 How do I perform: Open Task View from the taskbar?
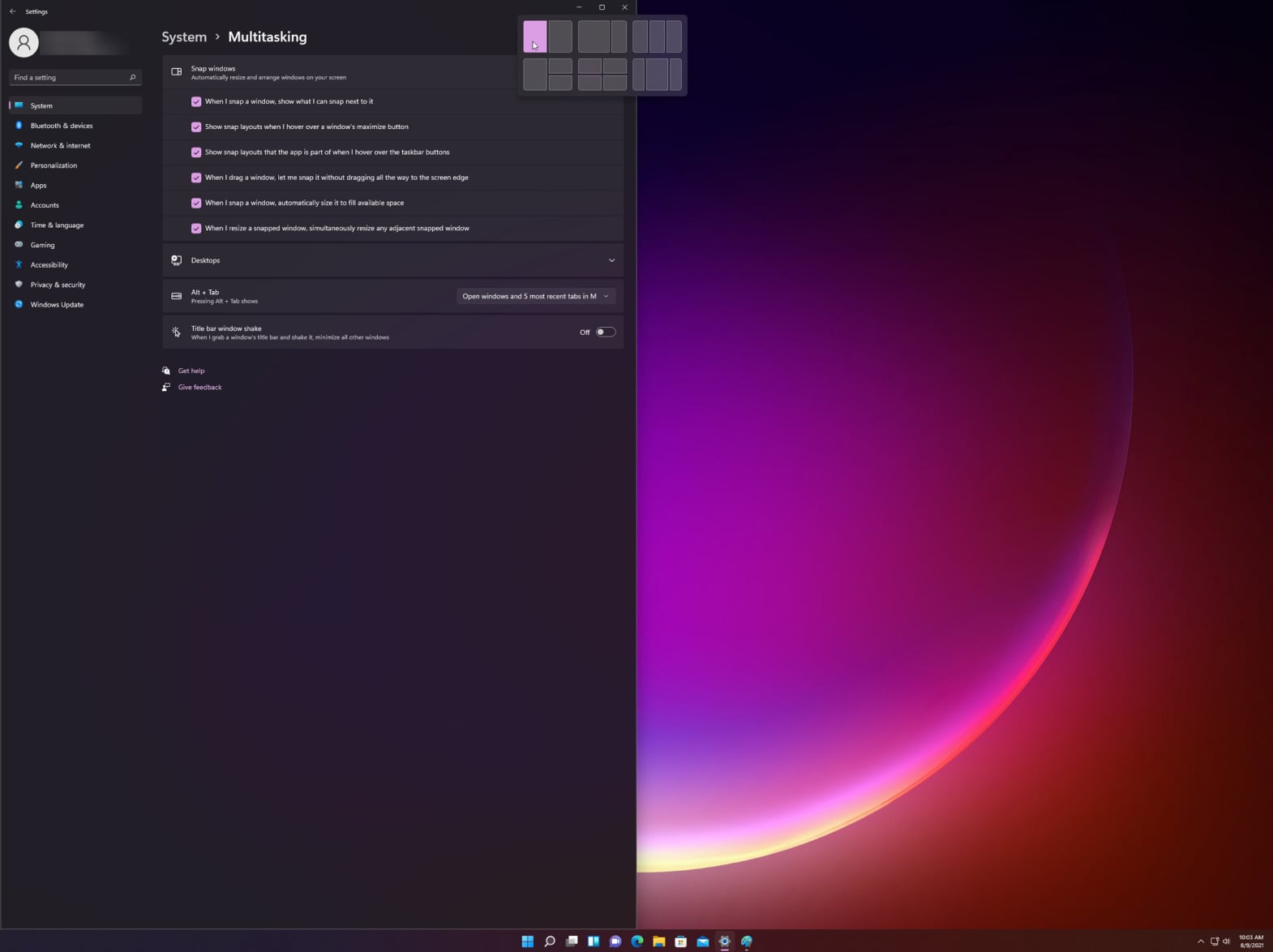tap(572, 941)
